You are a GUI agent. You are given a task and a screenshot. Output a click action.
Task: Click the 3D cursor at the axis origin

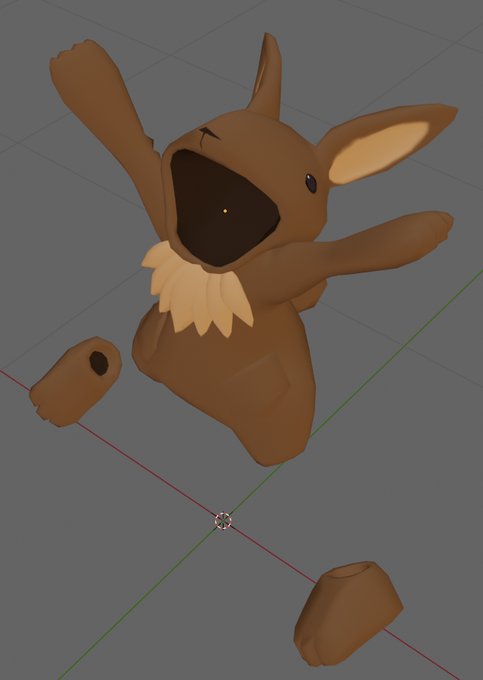(223, 521)
